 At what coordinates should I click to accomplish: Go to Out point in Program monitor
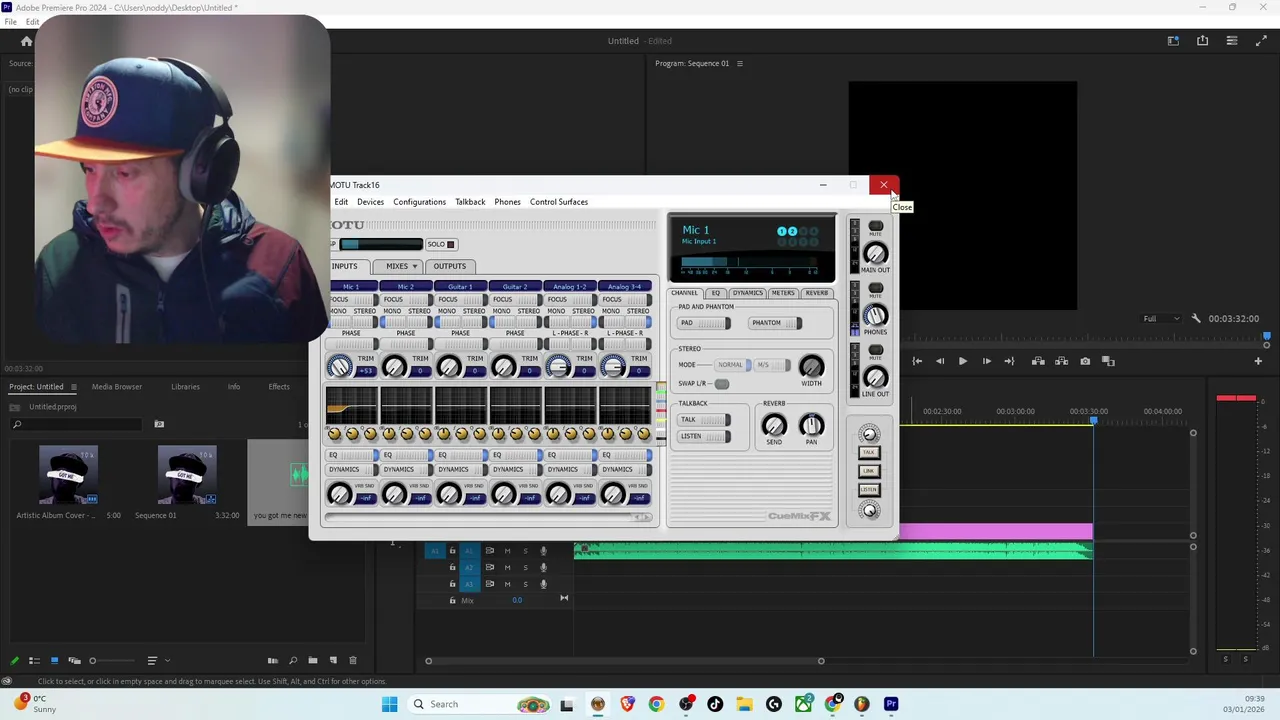(1009, 361)
